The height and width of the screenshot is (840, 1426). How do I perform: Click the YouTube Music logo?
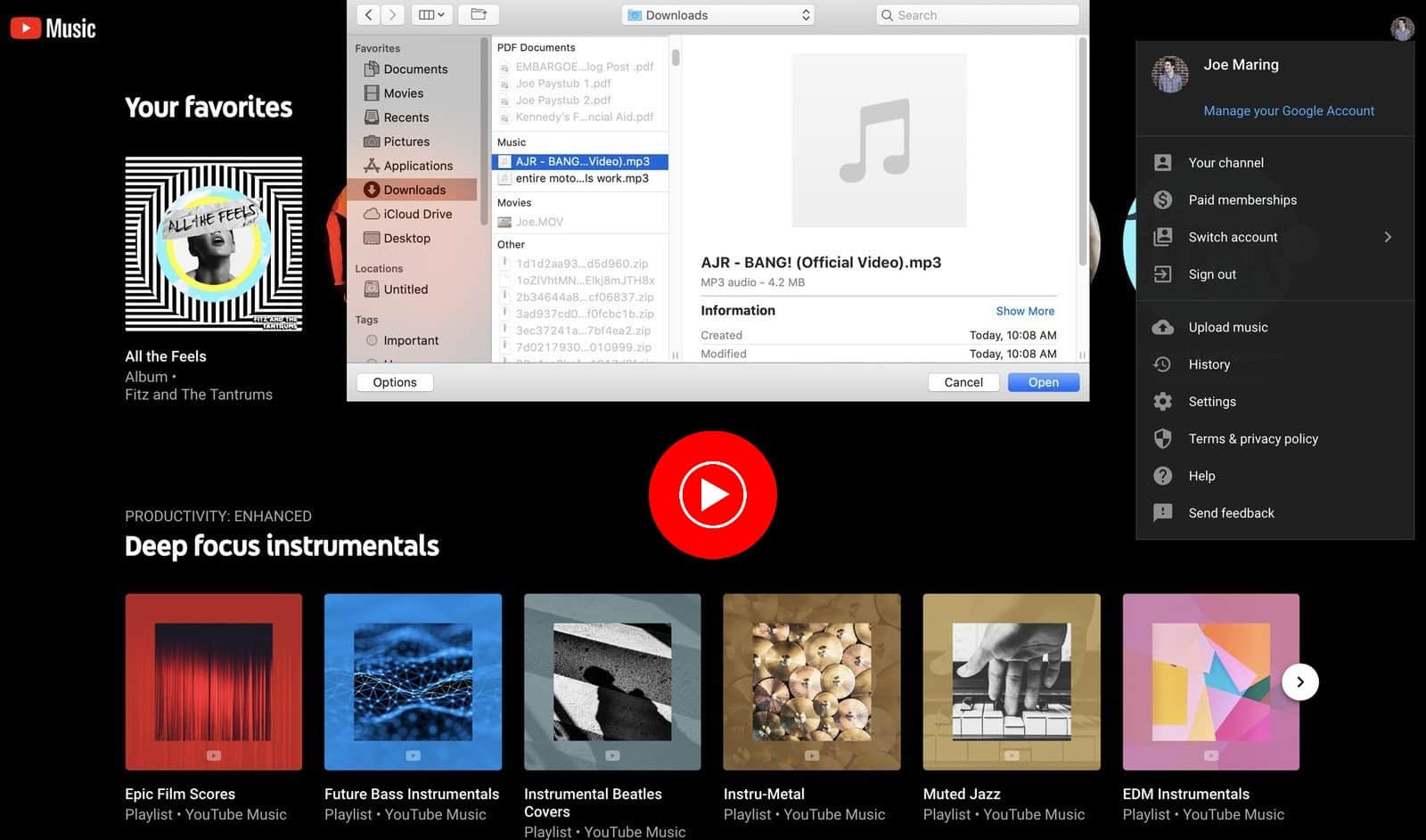[53, 29]
